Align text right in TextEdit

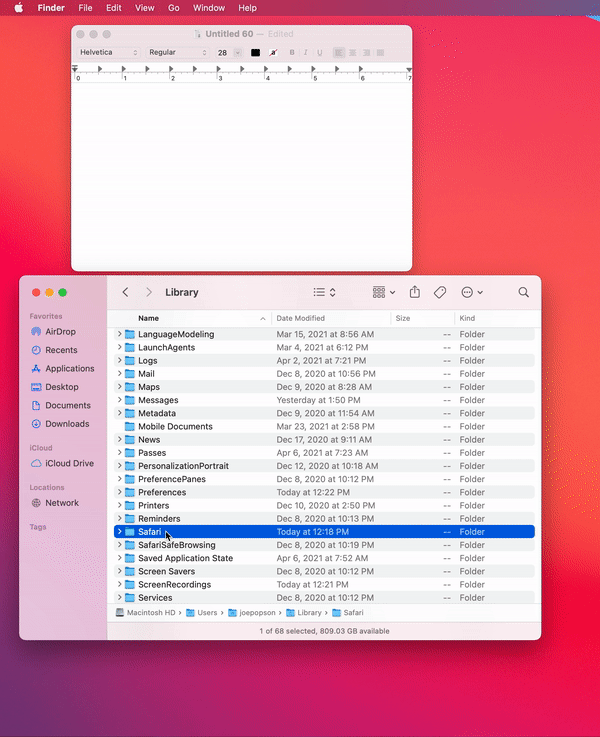pyautogui.click(x=366, y=53)
